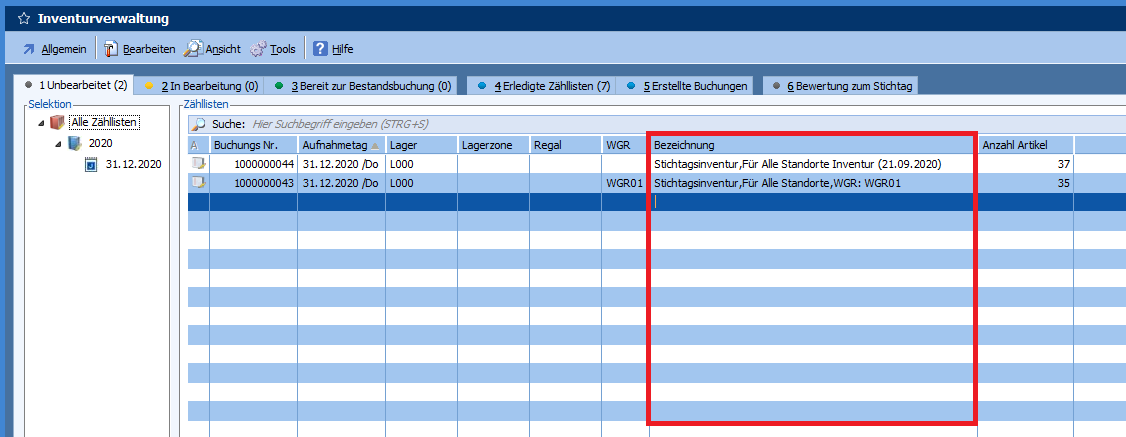Click the search magnifier icon in Zähllisten
Viewport: 1126px width, 437px height.
198,124
